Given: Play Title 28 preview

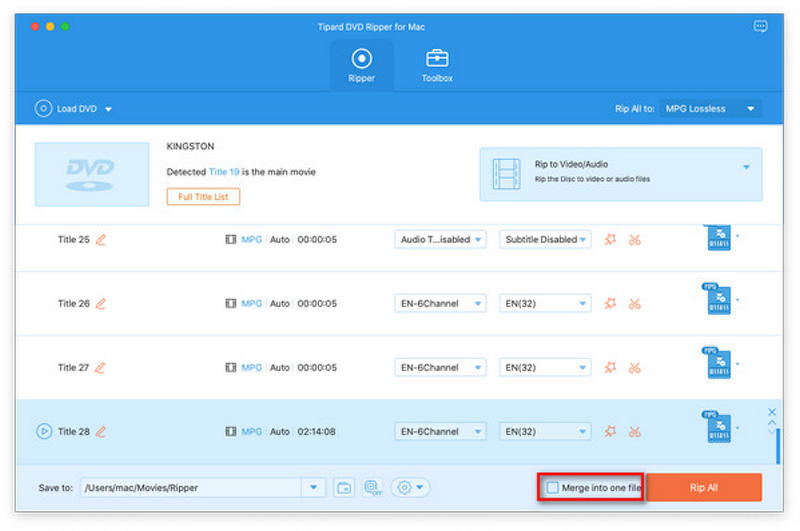Looking at the screenshot, I should click(44, 432).
